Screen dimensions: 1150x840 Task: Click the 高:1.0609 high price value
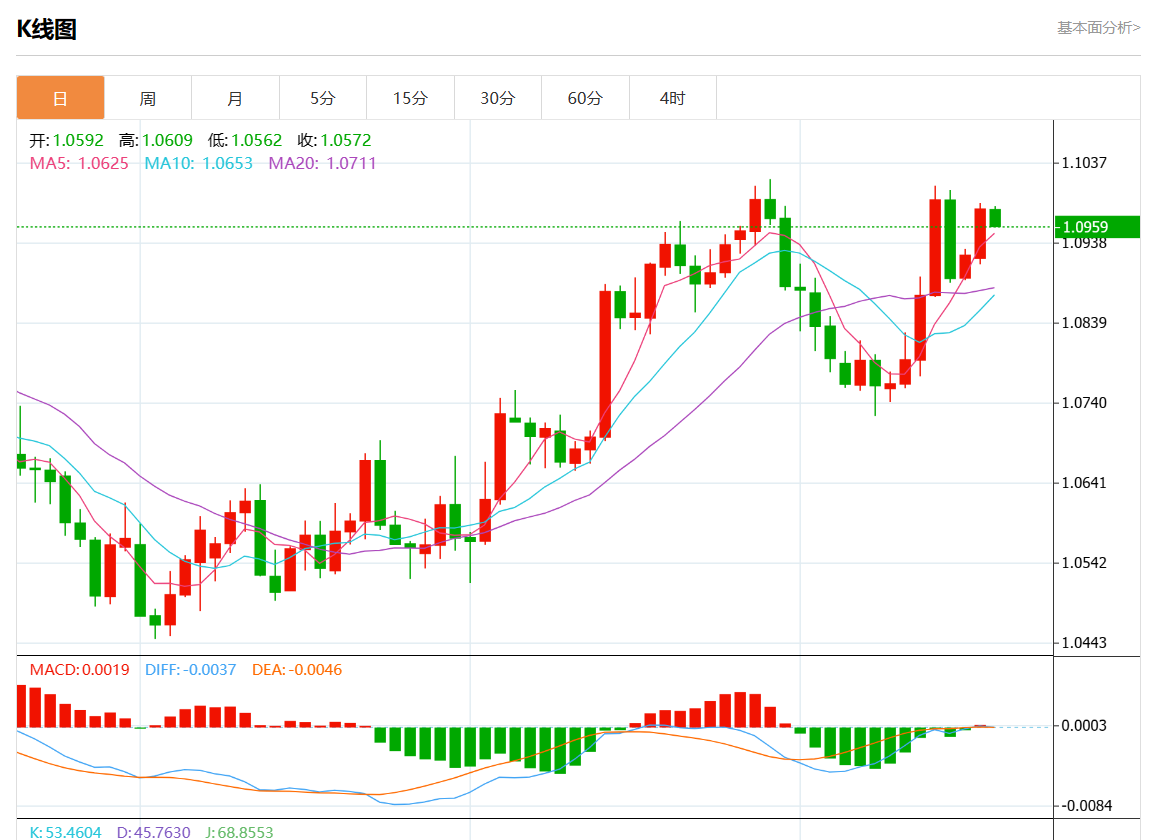(x=155, y=140)
